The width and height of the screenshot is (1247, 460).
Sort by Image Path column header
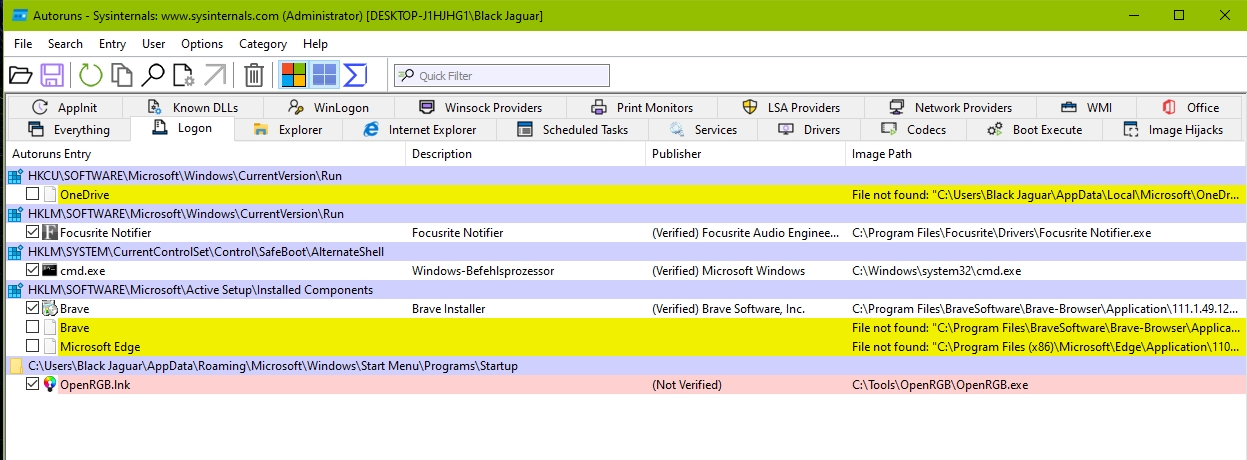coord(1046,154)
